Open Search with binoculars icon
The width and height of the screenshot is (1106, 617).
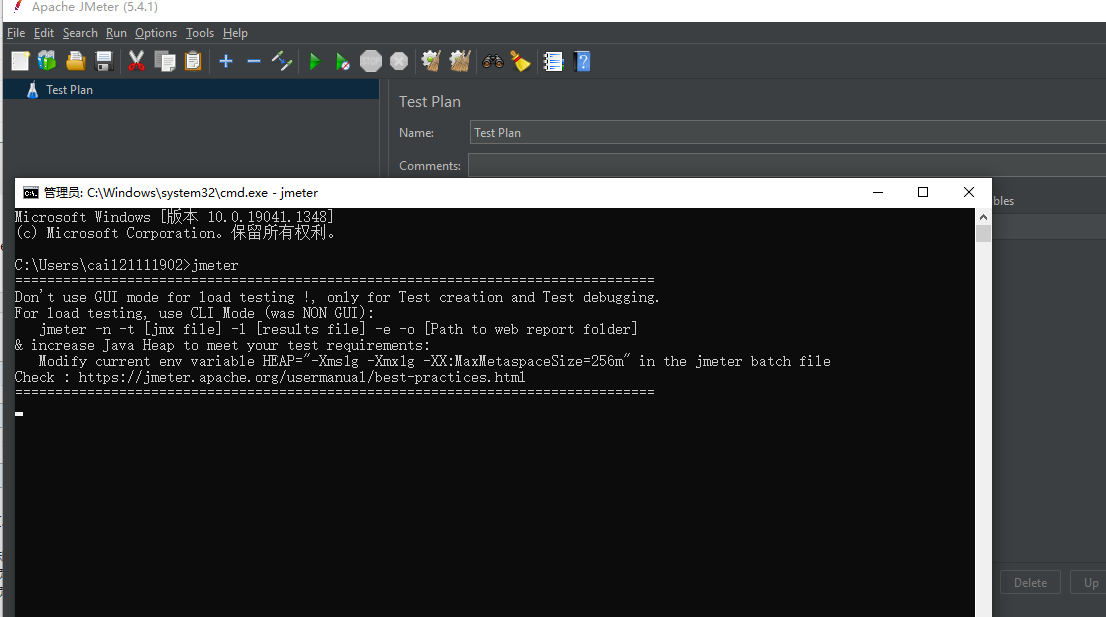click(x=492, y=61)
